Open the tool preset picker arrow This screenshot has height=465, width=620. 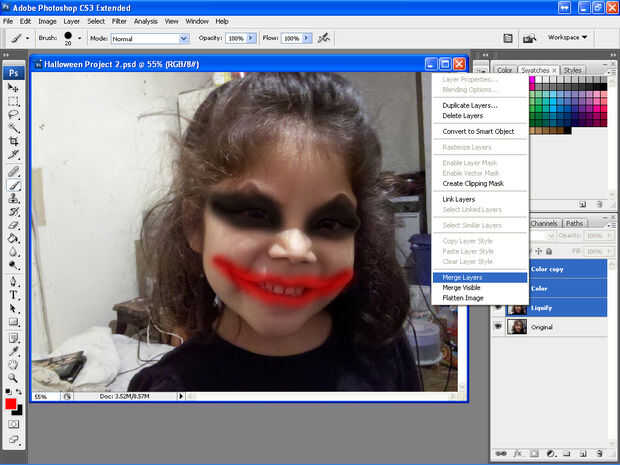[x=27, y=38]
